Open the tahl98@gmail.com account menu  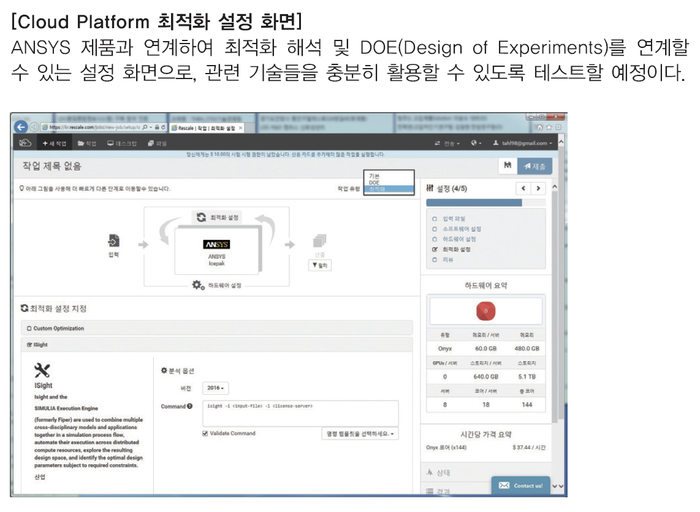pos(522,143)
